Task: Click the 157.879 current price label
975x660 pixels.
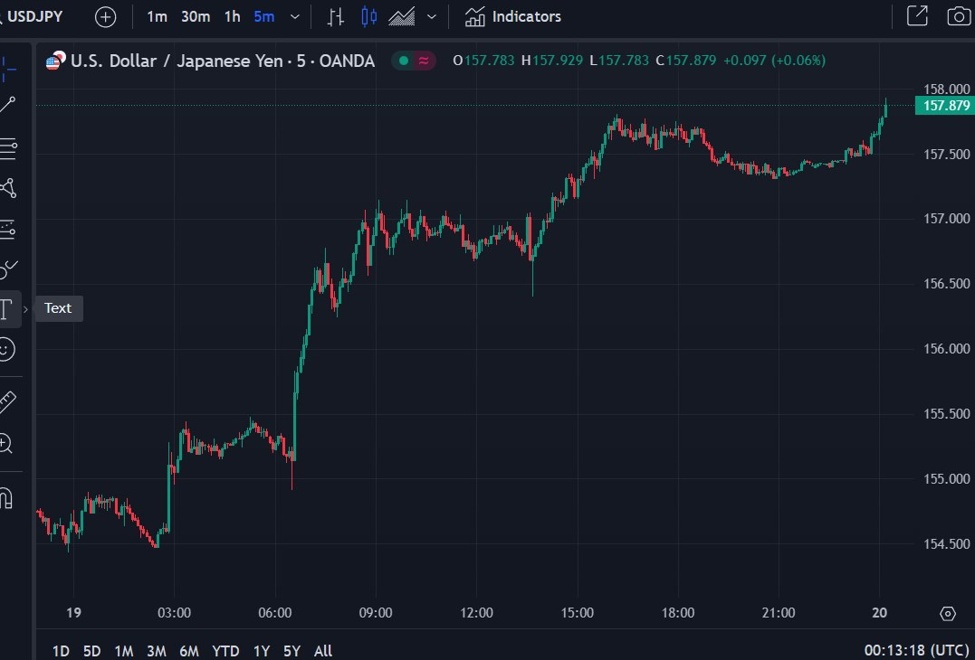Action: pyautogui.click(x=945, y=106)
